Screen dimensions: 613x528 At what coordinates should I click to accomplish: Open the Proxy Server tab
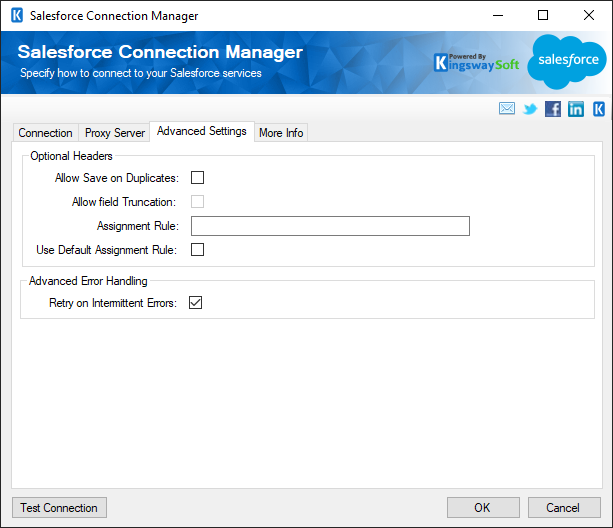point(115,133)
